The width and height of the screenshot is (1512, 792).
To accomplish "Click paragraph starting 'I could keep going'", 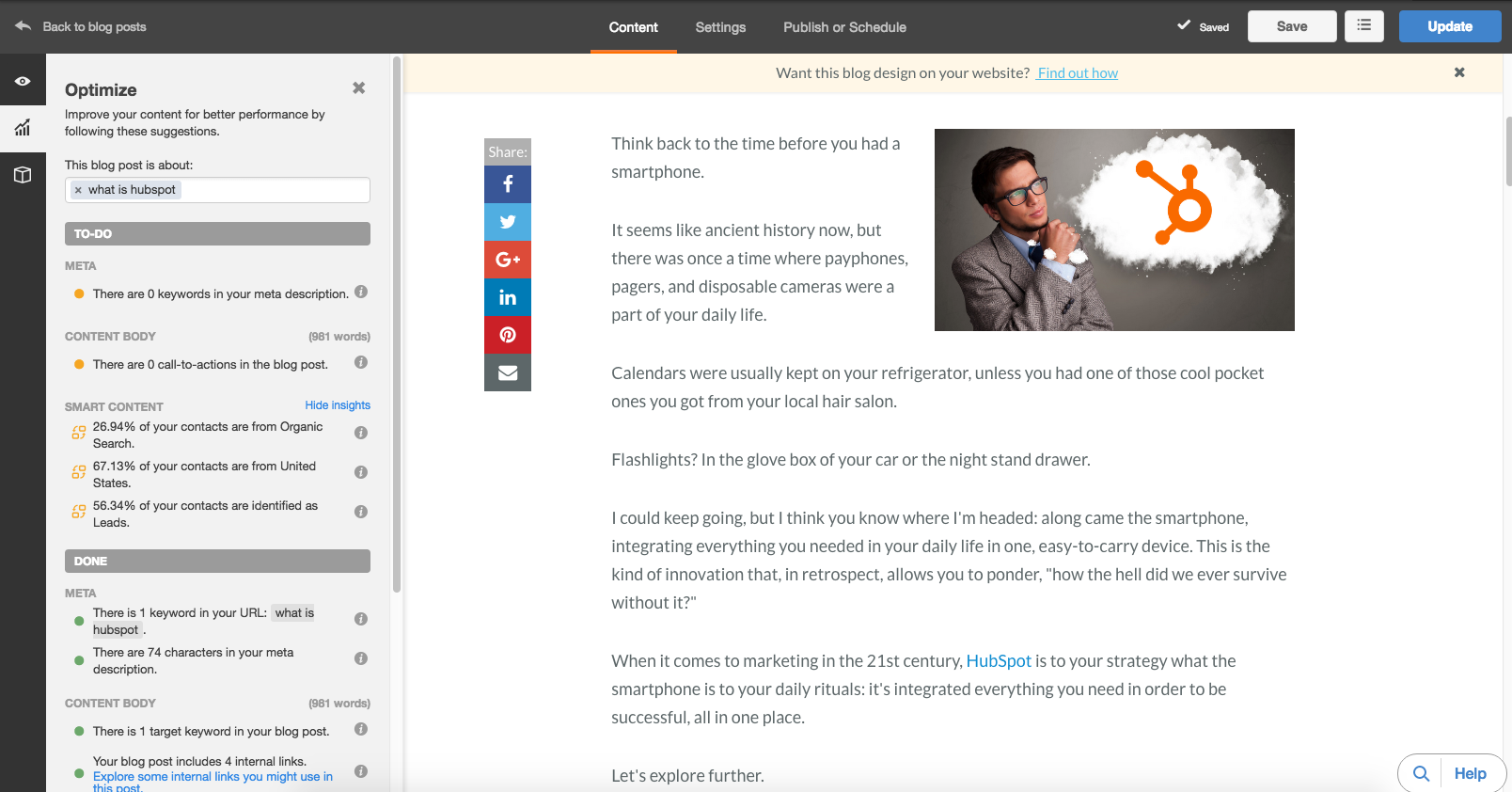I will (x=949, y=561).
